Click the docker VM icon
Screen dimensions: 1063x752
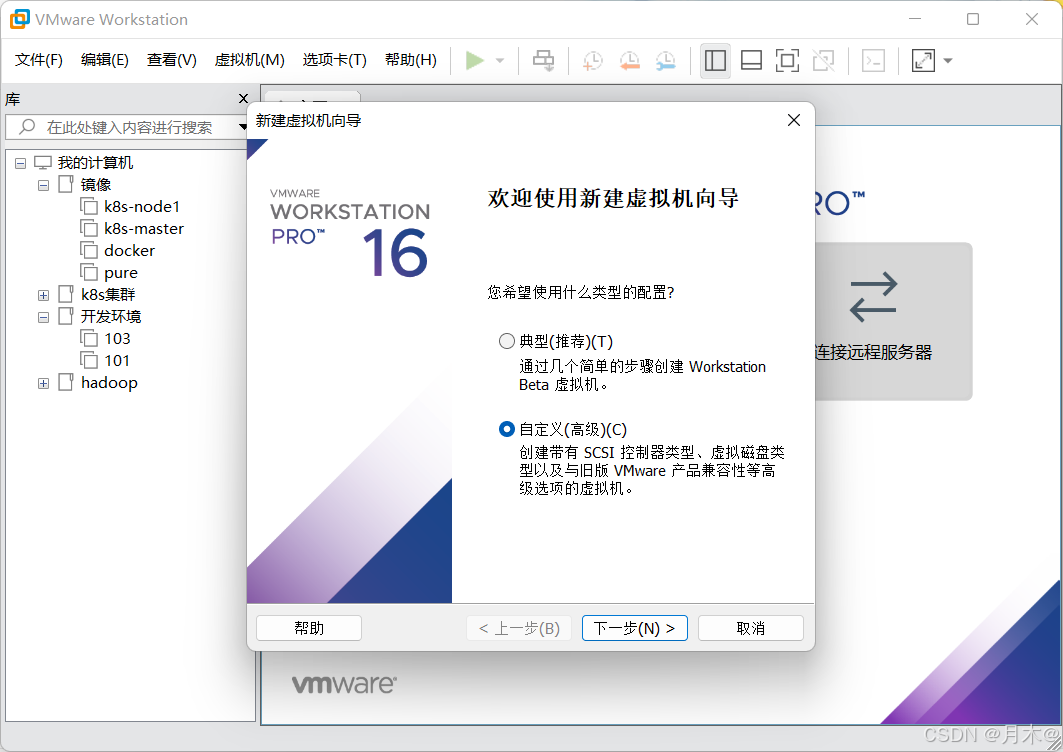coord(89,250)
